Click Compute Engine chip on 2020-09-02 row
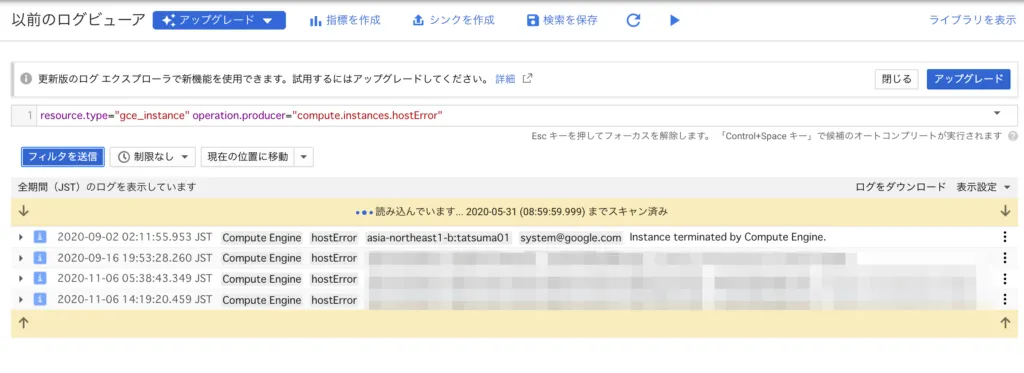The width and height of the screenshot is (1024, 373). pos(262,238)
